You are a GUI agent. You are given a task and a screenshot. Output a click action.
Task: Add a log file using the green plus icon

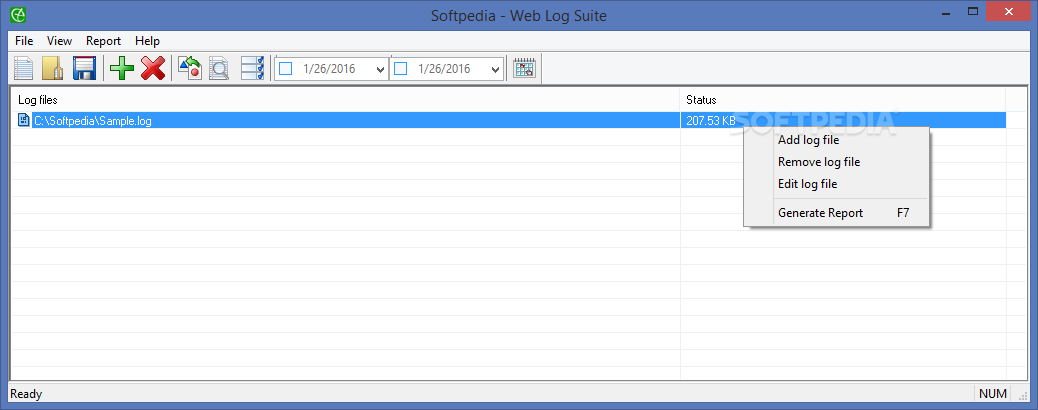click(122, 68)
